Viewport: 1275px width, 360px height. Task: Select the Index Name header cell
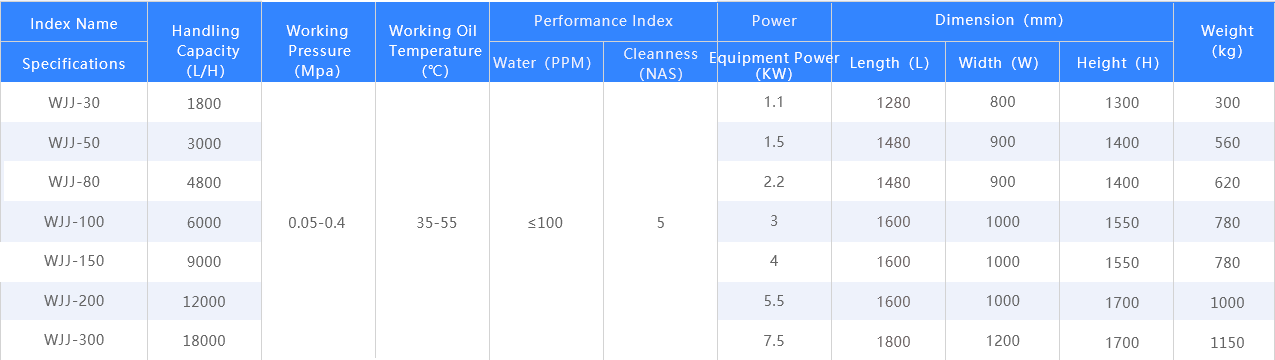tap(74, 24)
